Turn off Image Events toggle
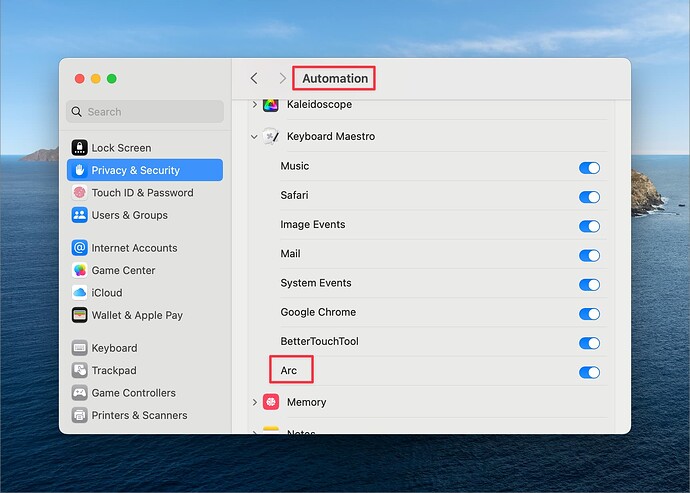The image size is (690, 493). point(589,226)
